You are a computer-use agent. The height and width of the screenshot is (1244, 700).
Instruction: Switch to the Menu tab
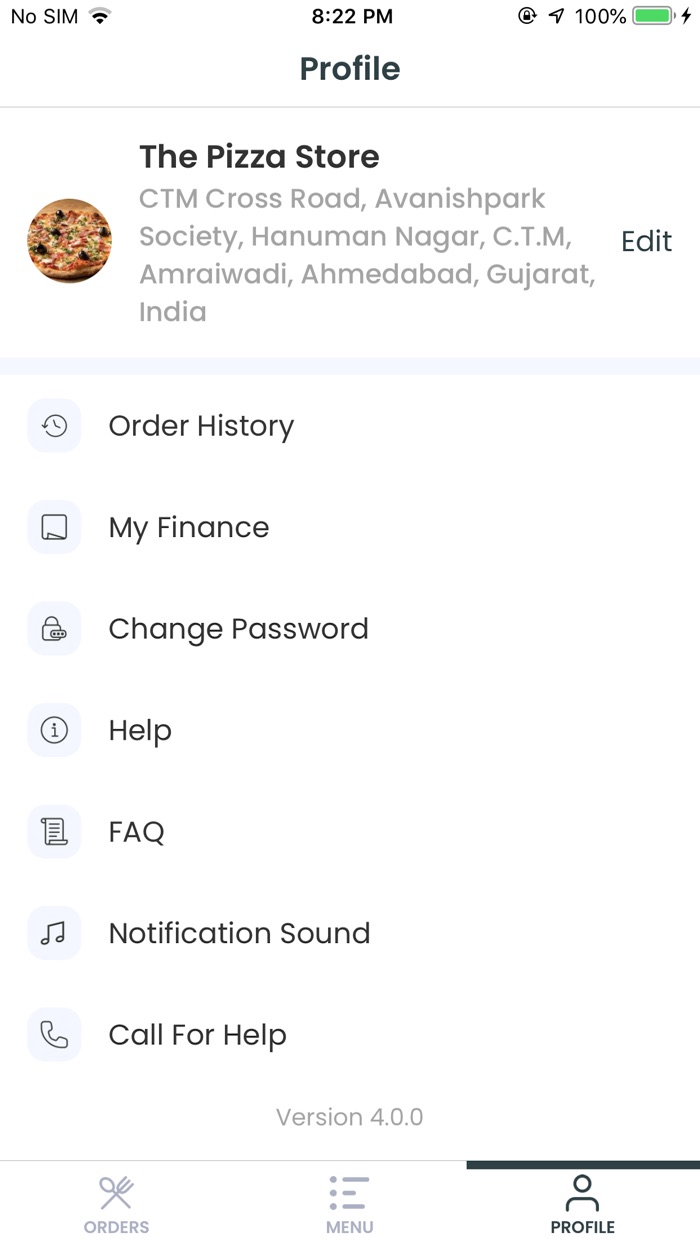[x=349, y=1204]
